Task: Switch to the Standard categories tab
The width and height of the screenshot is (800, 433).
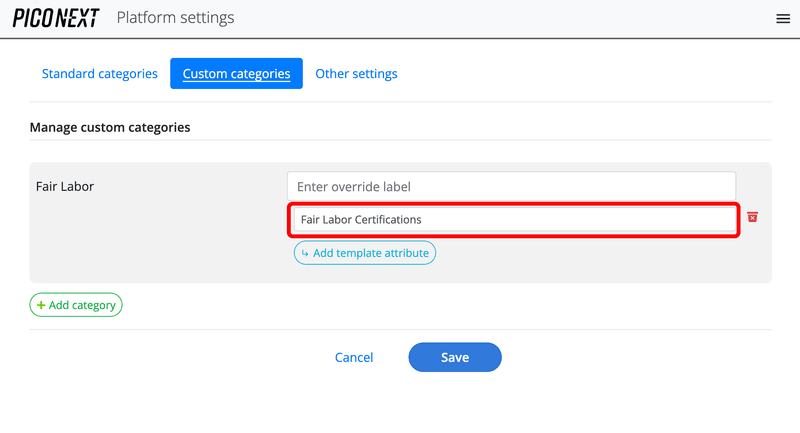Action: 99,74
